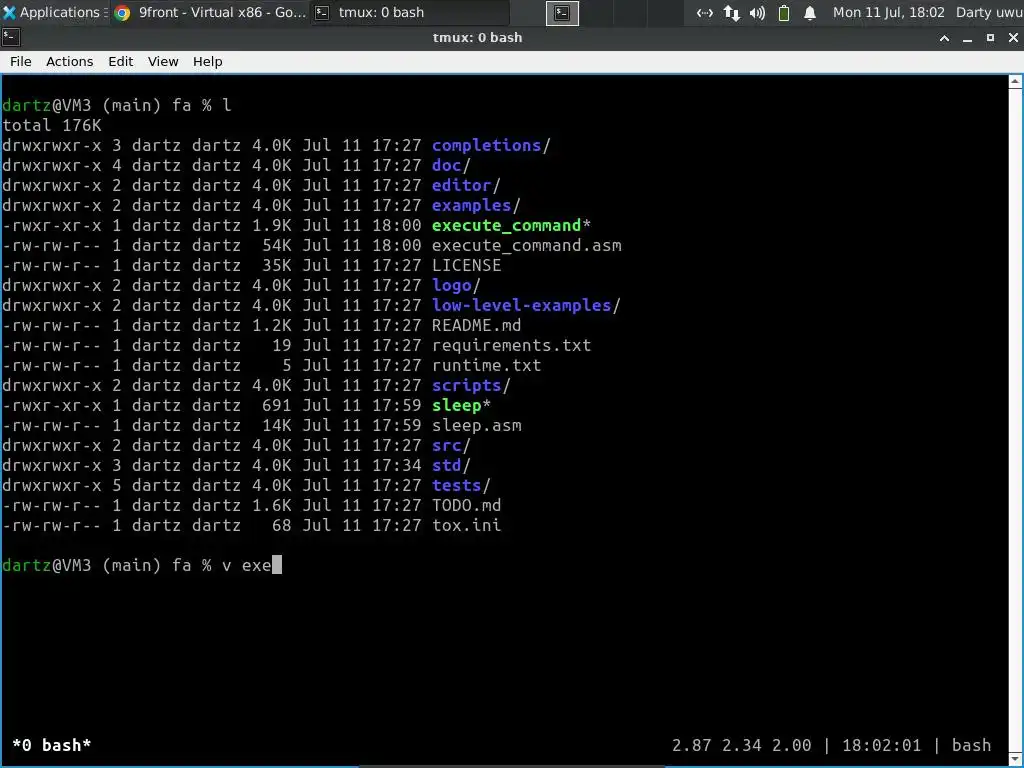
Task: Minimize the tmux terminal window
Action: click(x=967, y=38)
